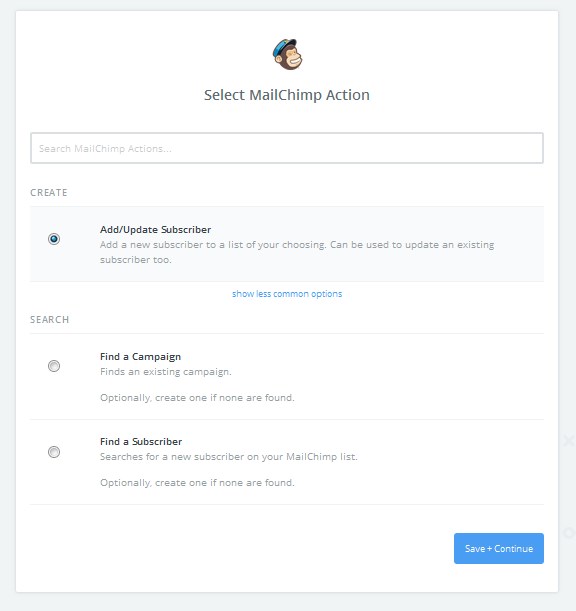Select the Add/Update Subscriber radio button

[x=54, y=238]
